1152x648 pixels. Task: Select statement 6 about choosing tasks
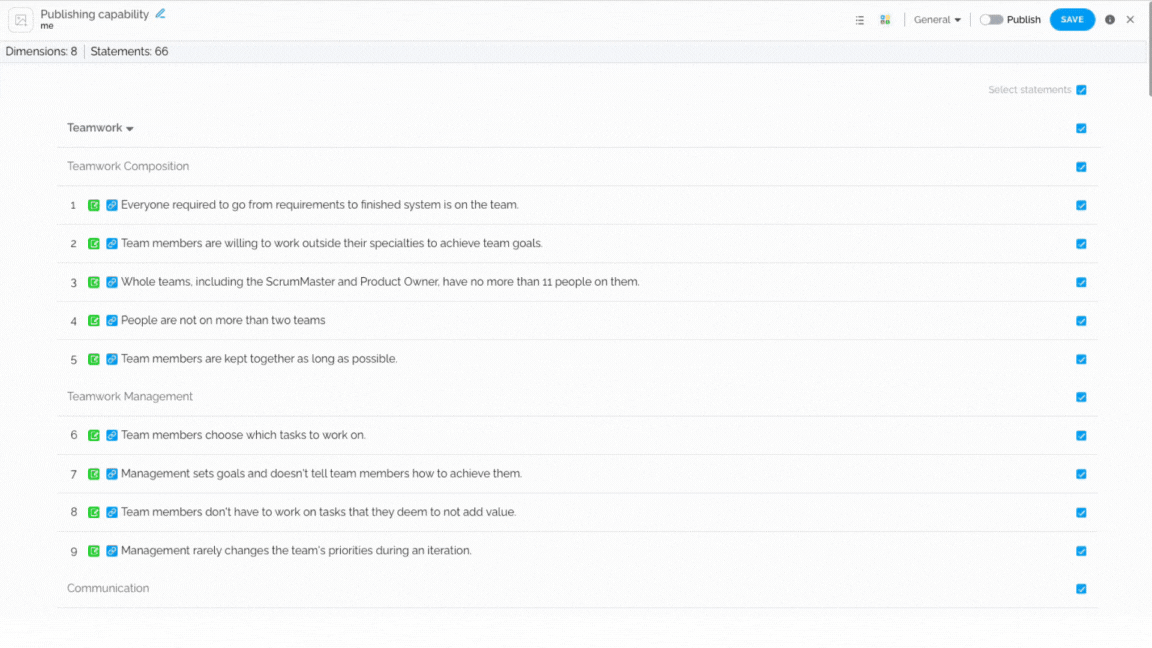242,435
